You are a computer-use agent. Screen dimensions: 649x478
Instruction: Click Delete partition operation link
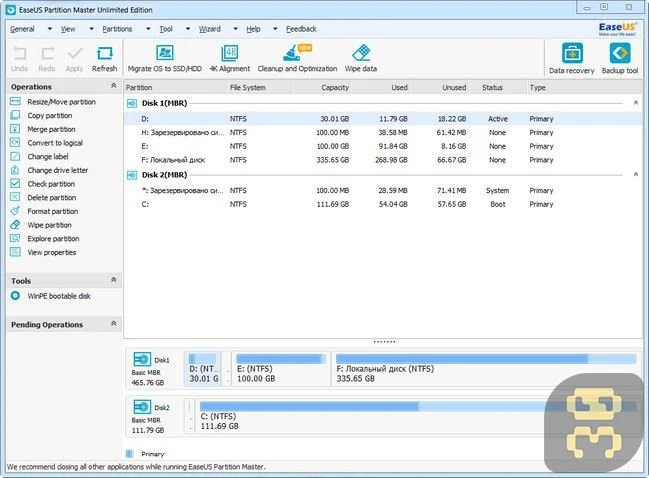tap(51, 198)
